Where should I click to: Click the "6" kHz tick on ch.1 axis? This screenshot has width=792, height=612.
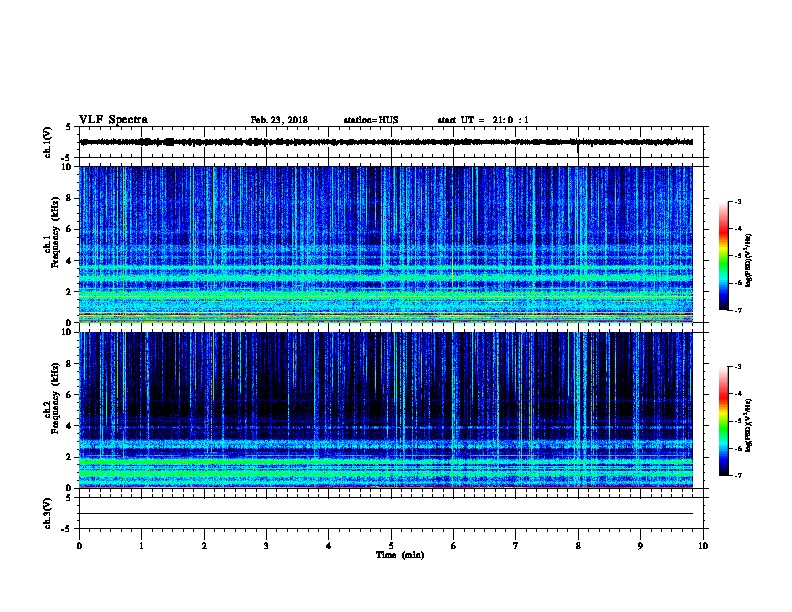coord(70,229)
